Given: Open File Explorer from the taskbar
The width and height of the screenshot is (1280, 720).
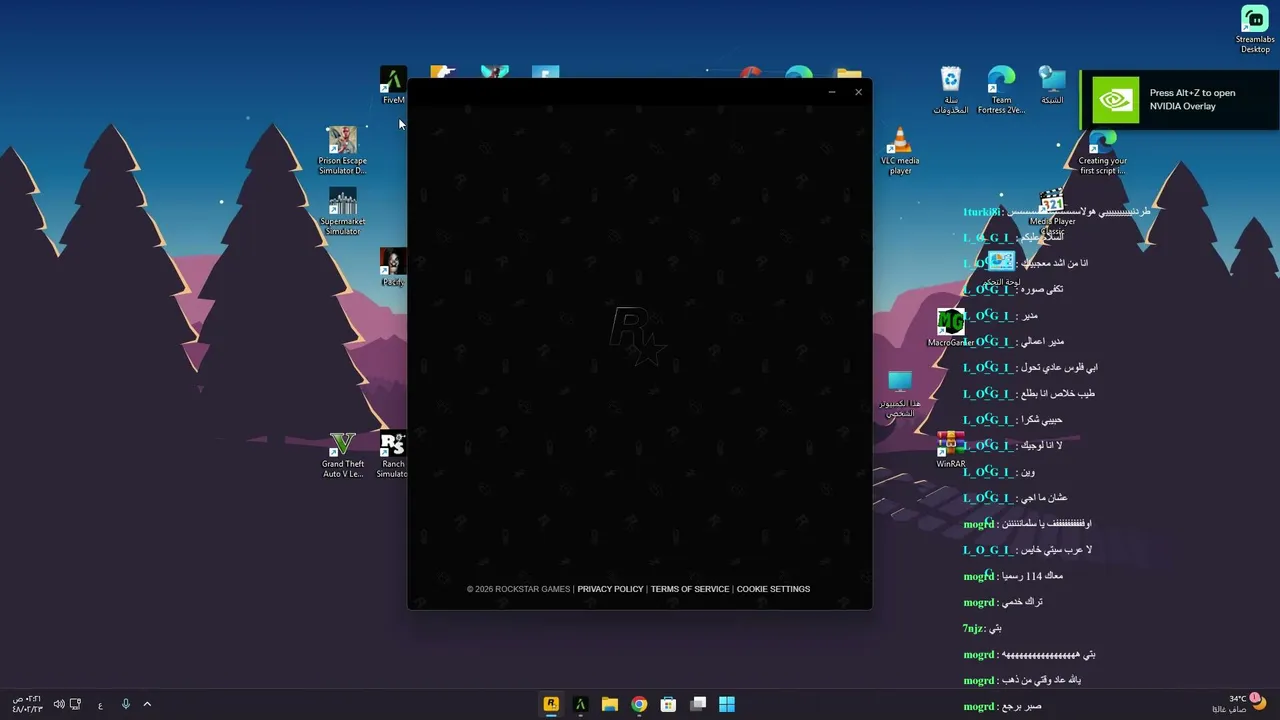Looking at the screenshot, I should (610, 704).
